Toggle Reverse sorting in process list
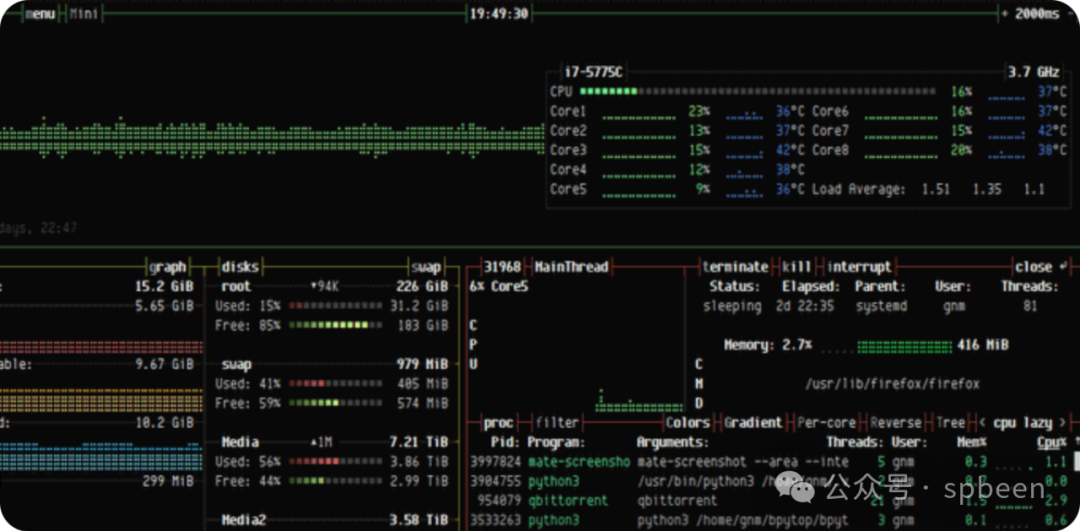Viewport: 1080px width, 531px height. point(895,423)
